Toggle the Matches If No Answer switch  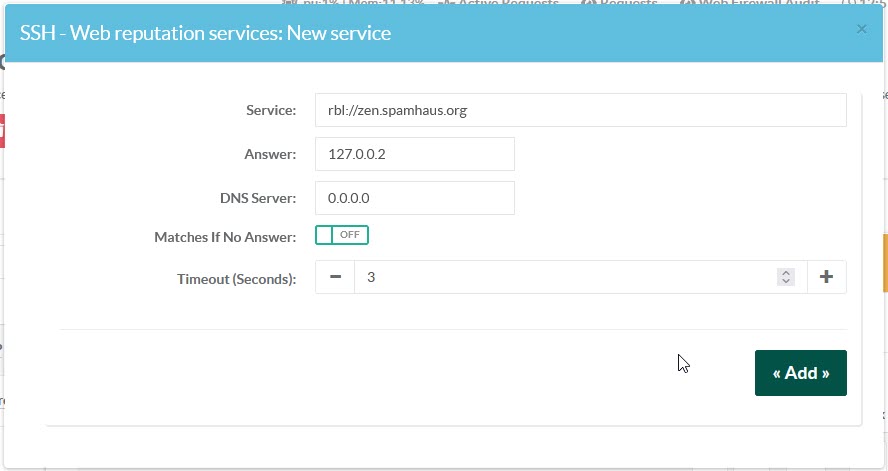point(342,235)
